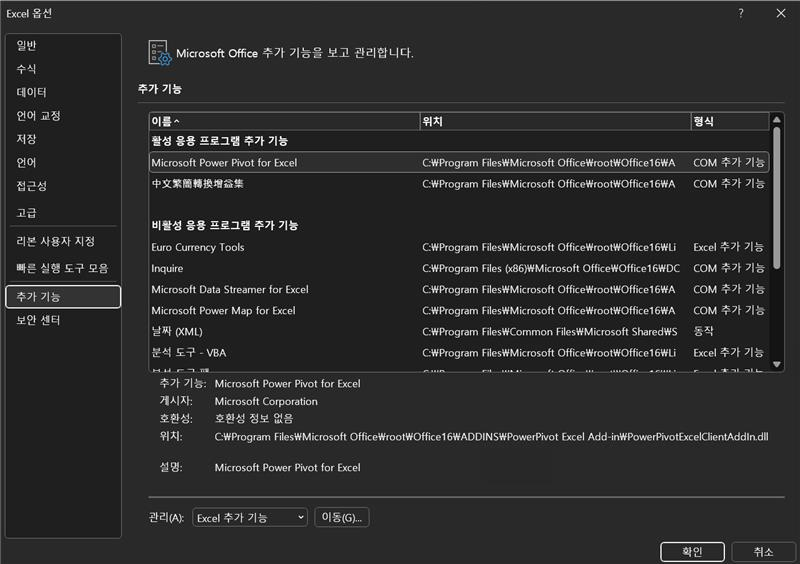Viewport: 800px width, 564px height.
Task: Click 호환성 정보 없음 text
Action: pyautogui.click(x=254, y=419)
